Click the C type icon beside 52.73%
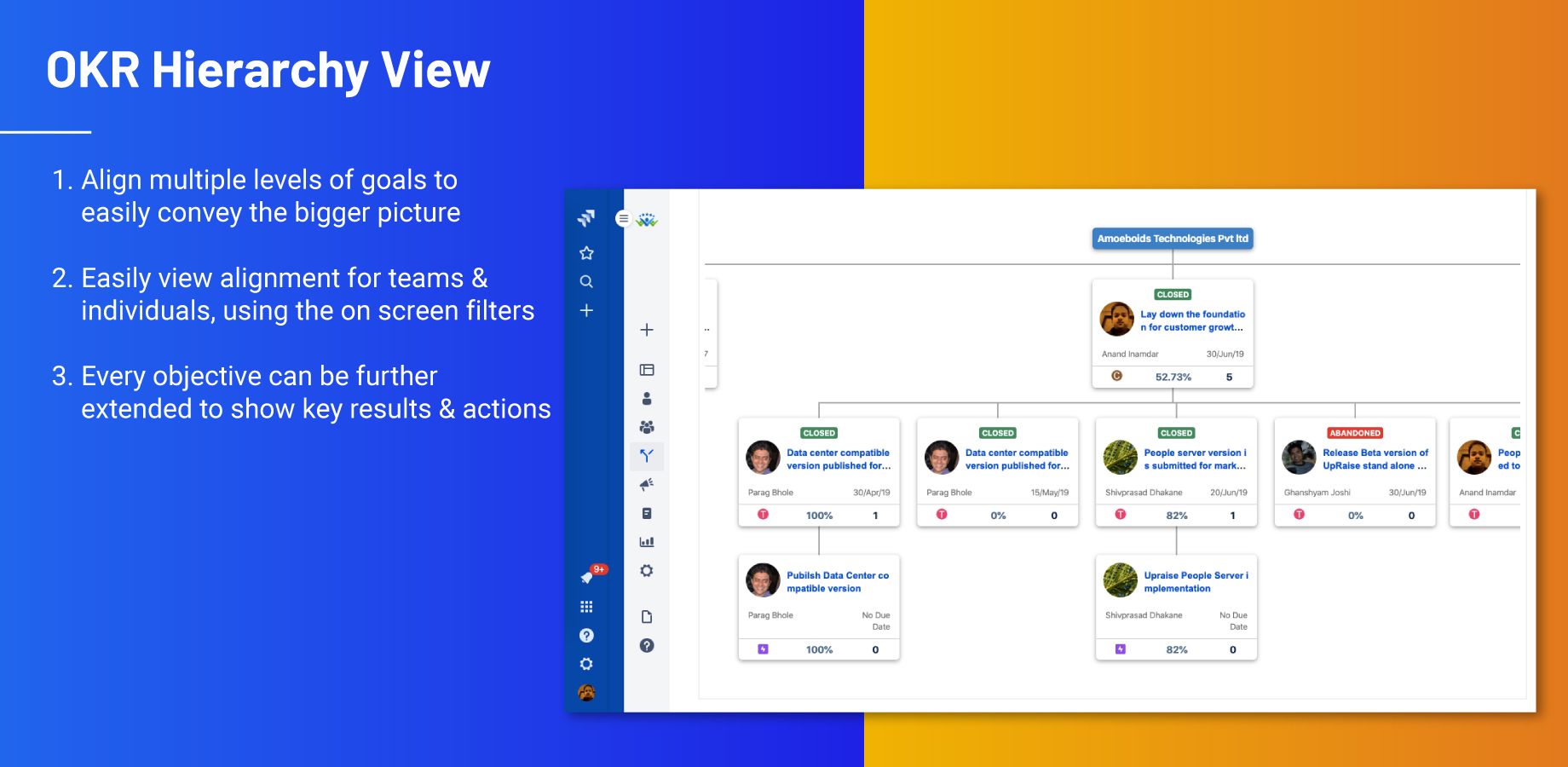Screen dimensions: 1568x767 1117,376
